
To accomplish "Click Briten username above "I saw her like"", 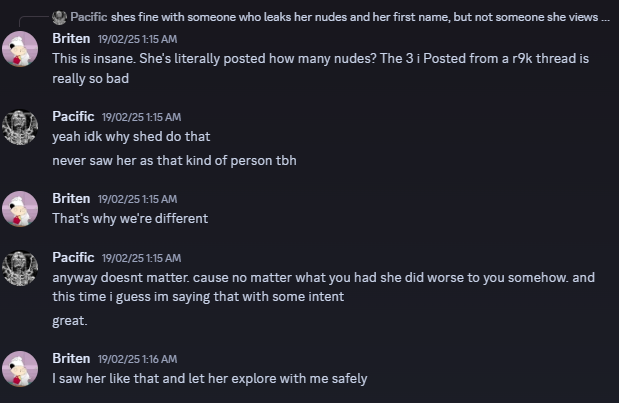I will pyautogui.click(x=70, y=358).
